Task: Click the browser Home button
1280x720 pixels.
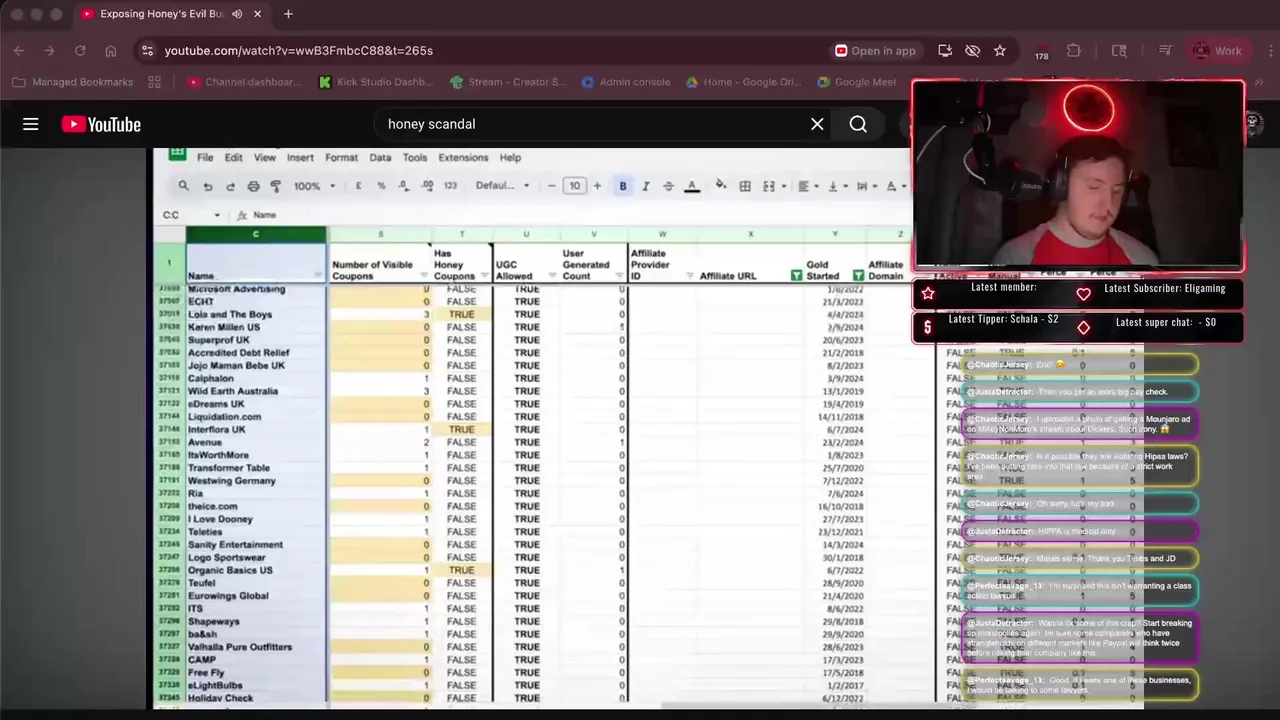Action: coord(111,50)
